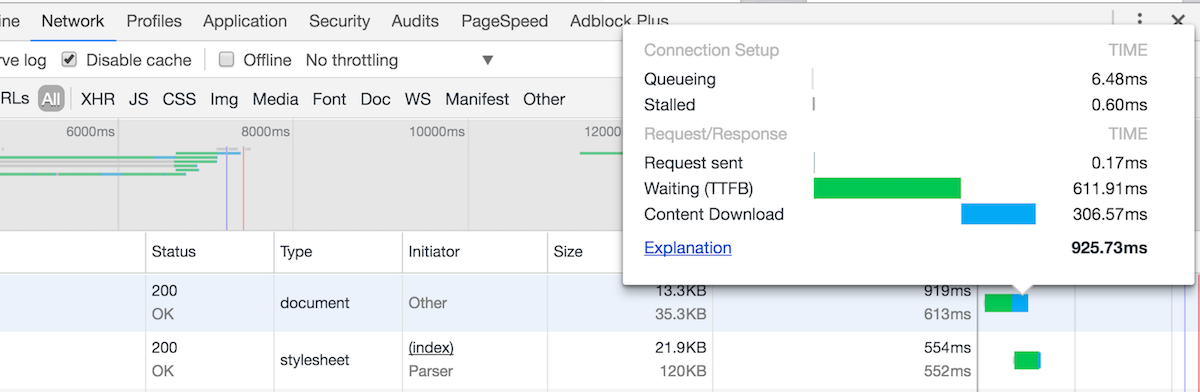The height and width of the screenshot is (392, 1200).
Task: Open the (index) initiator link
Action: 431,347
